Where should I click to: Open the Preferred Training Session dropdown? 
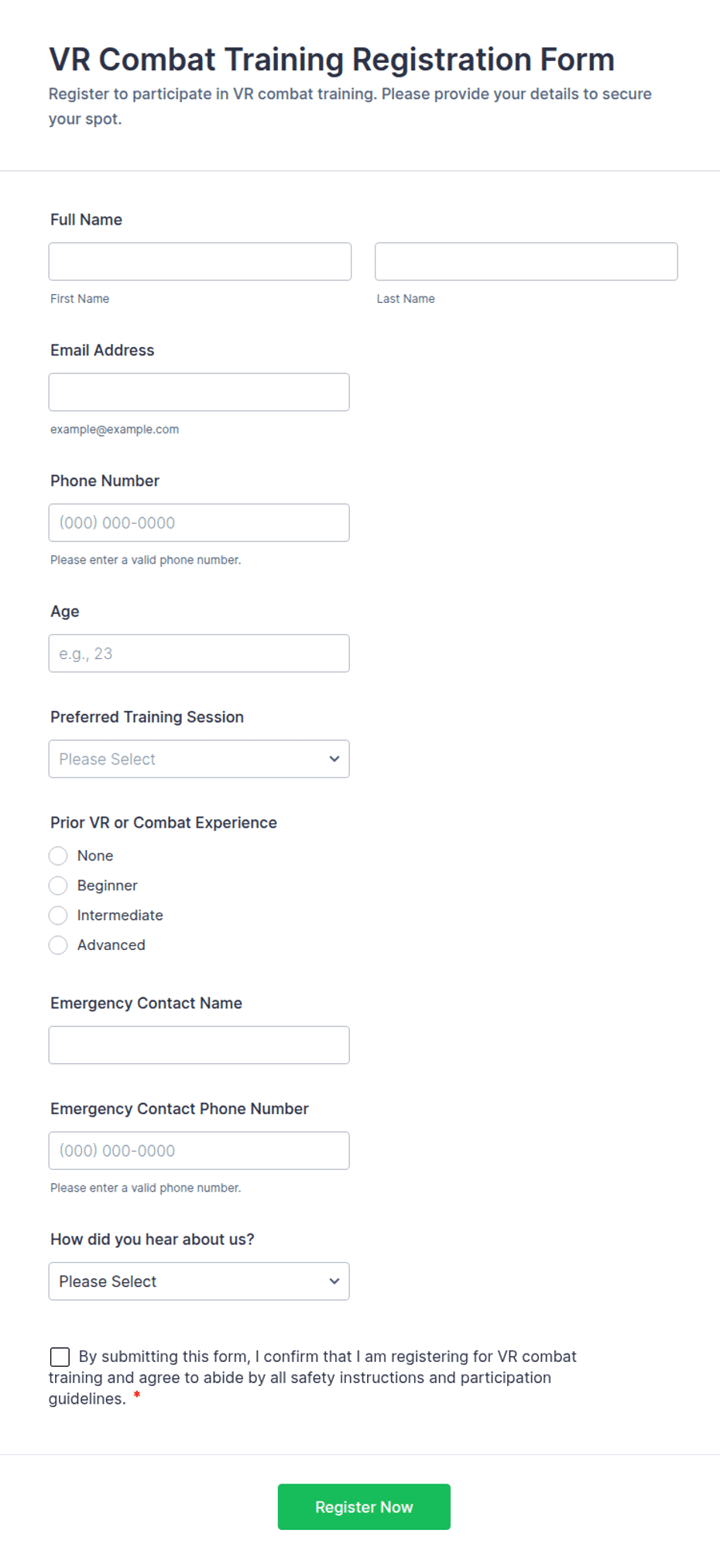point(199,759)
